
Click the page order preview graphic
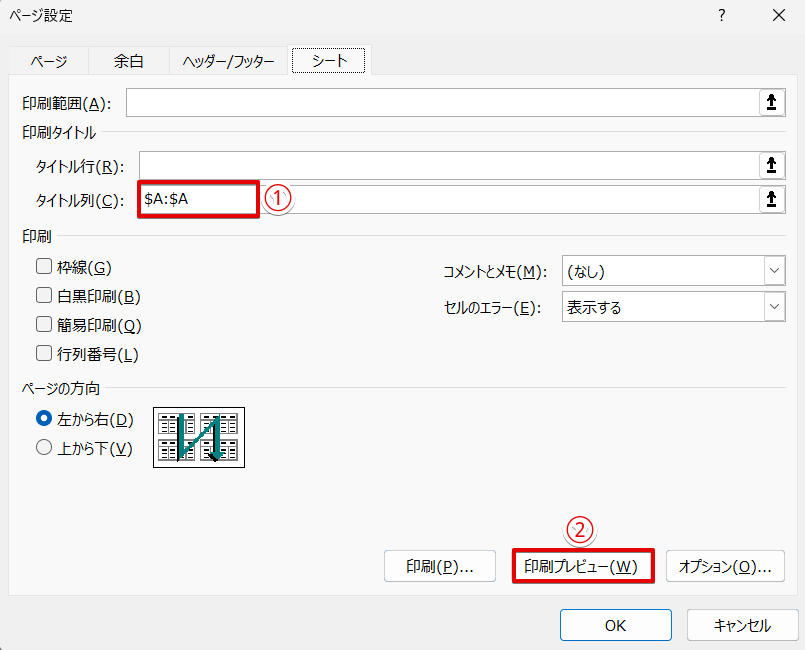198,437
